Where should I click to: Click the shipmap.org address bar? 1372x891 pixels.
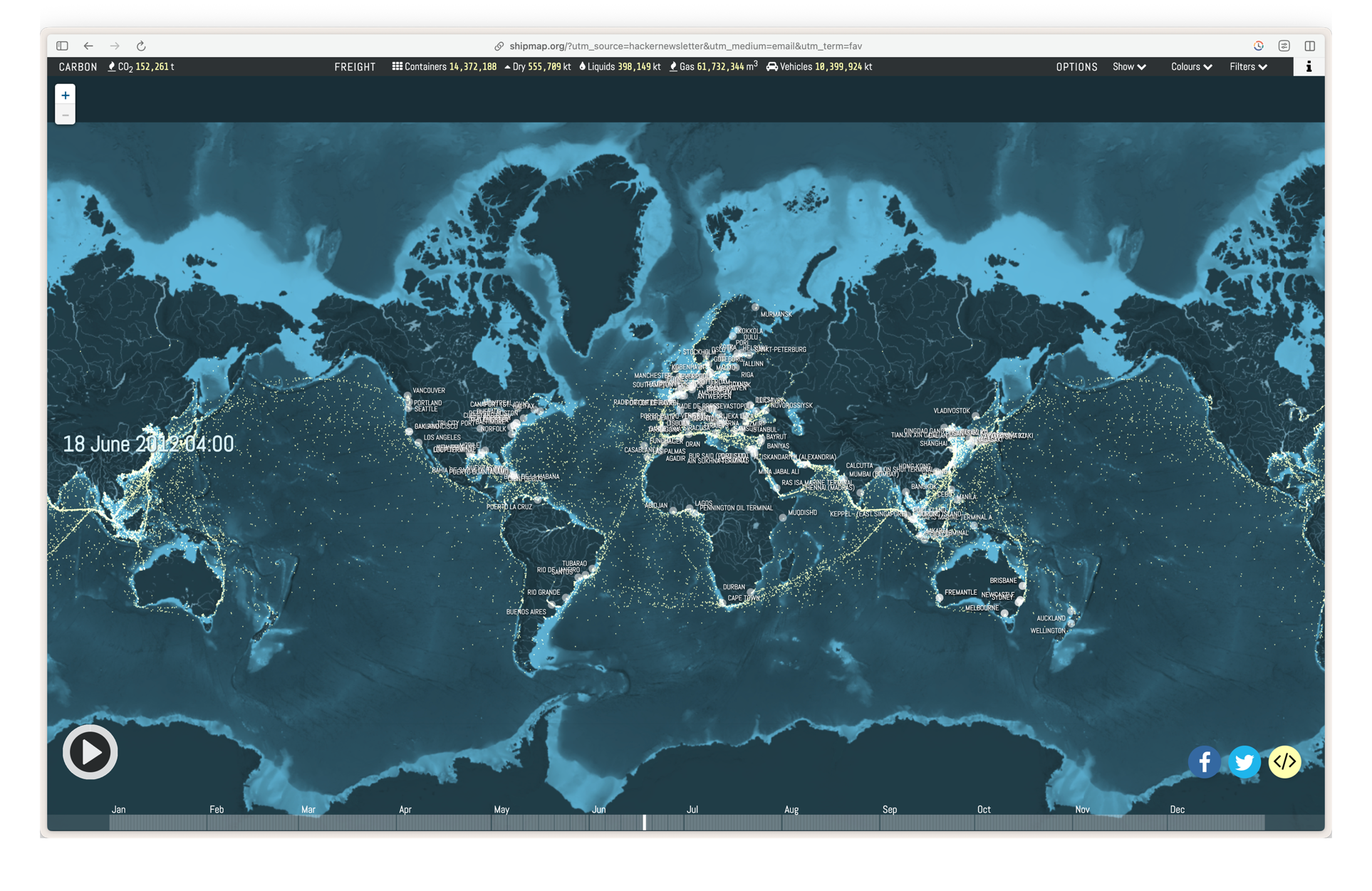685,46
